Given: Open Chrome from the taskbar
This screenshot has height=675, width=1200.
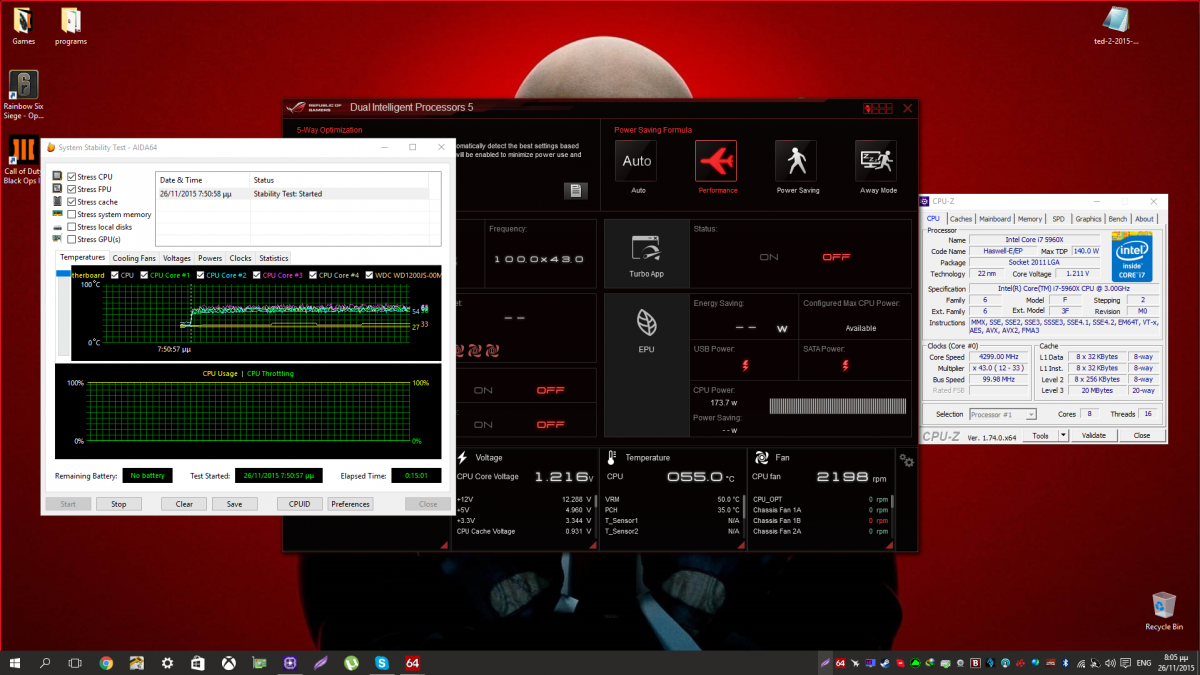Looking at the screenshot, I should pyautogui.click(x=106, y=662).
